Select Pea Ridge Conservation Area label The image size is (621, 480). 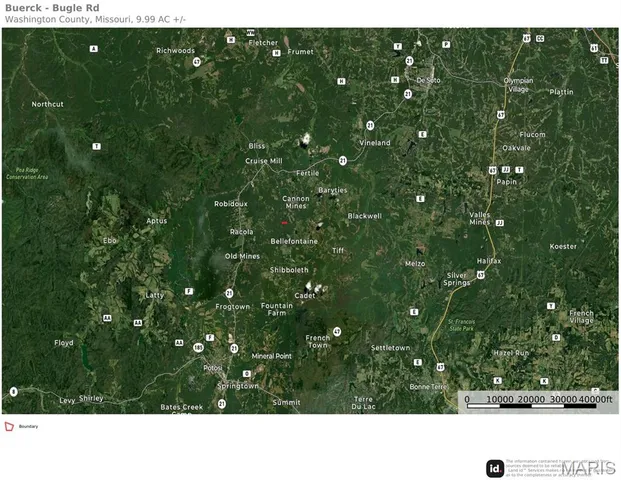click(x=27, y=174)
